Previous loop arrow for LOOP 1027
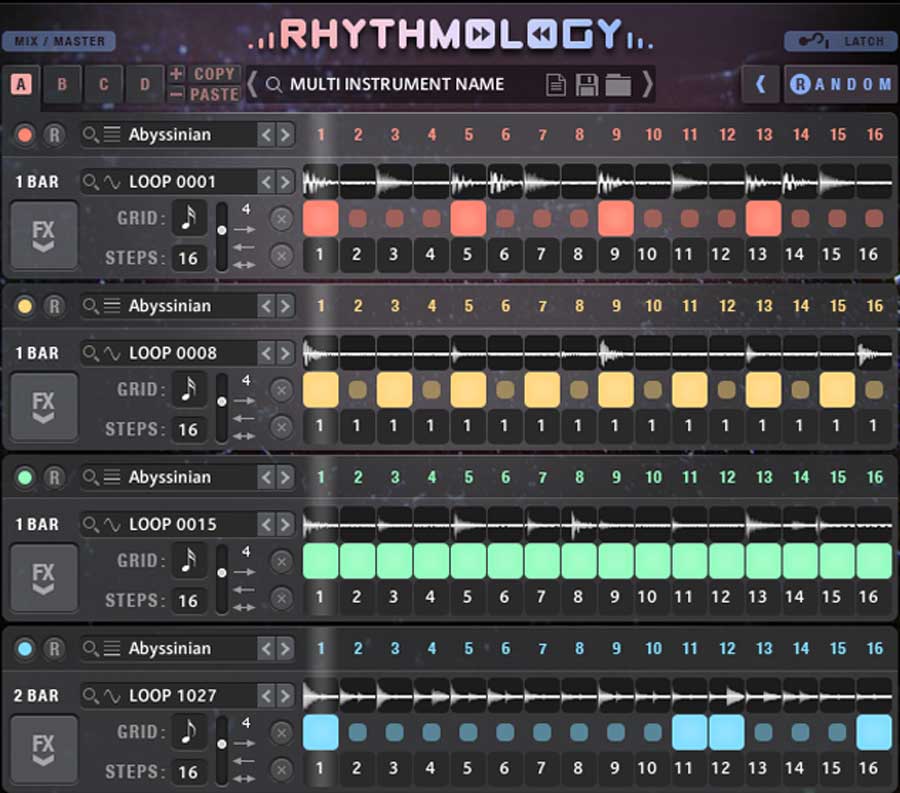 (x=266, y=696)
